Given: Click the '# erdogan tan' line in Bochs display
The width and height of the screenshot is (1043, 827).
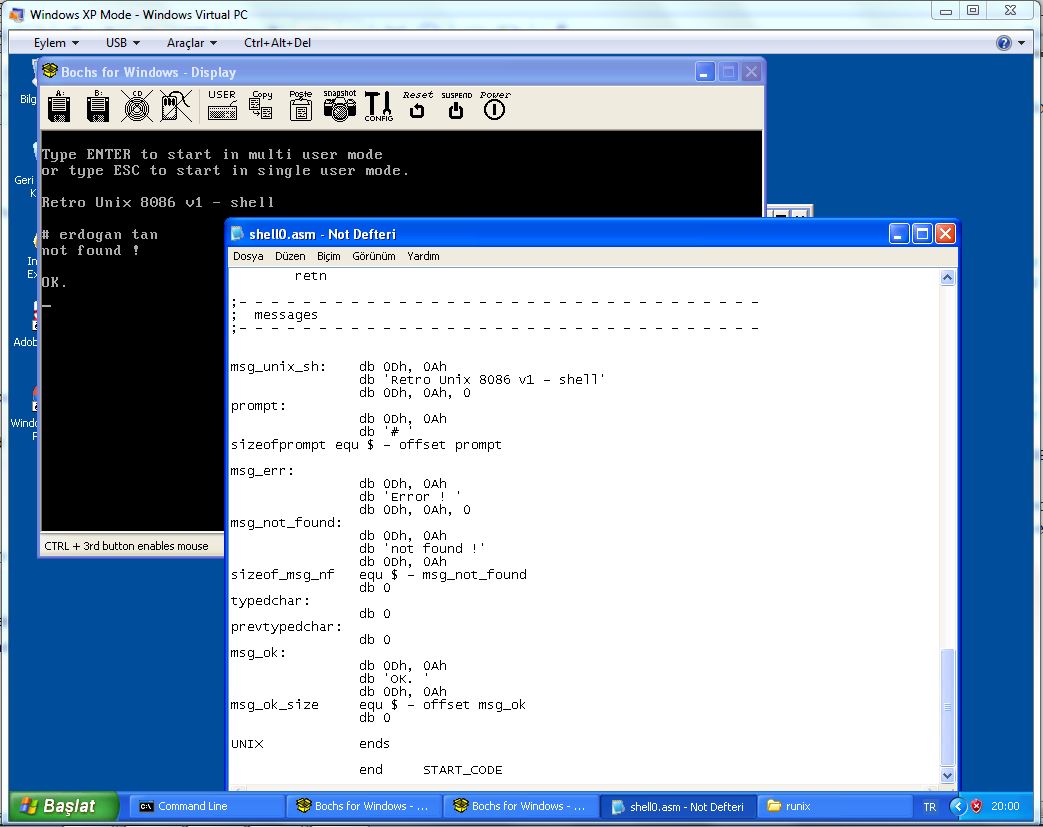Looking at the screenshot, I should 100,234.
